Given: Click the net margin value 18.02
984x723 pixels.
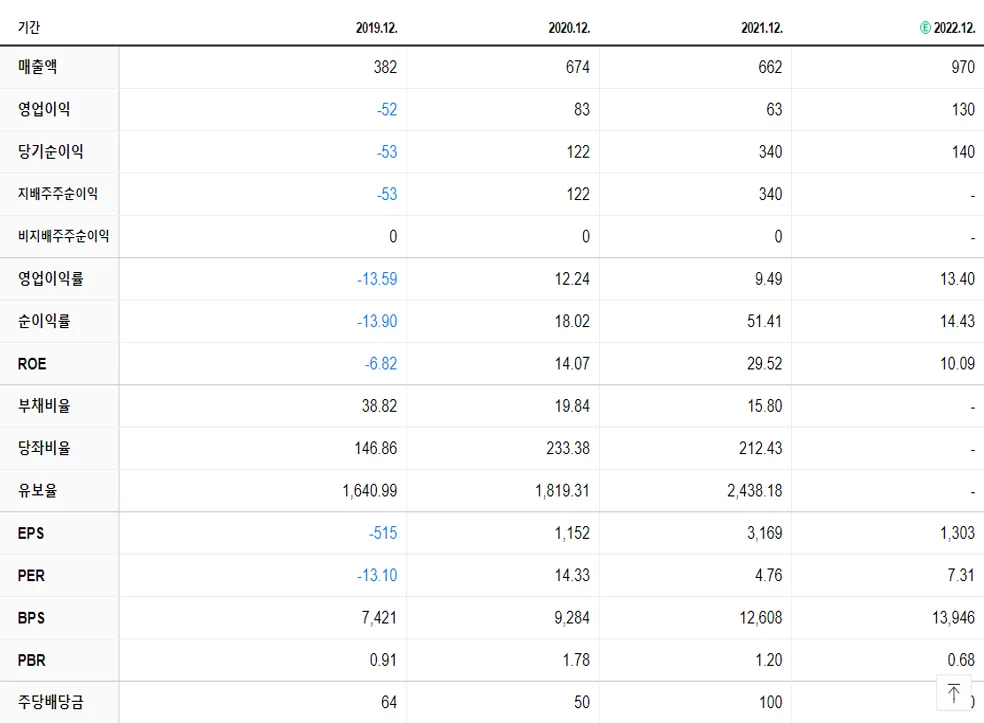Looking at the screenshot, I should click(572, 321).
